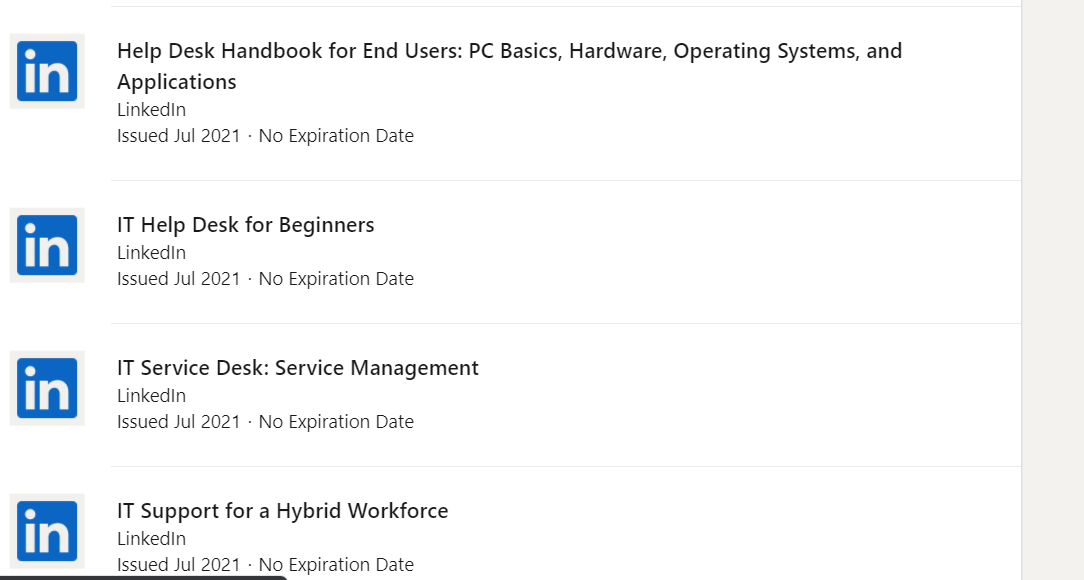Click Issued Jul 2021 under IT Help Desk for Beginners
Image resolution: width=1084 pixels, height=580 pixels.
(x=178, y=279)
